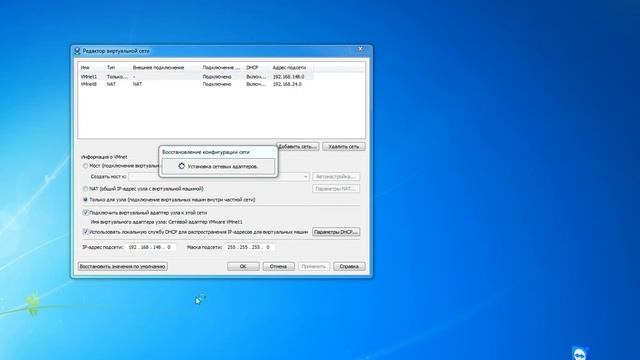The image size is (640, 360).
Task: Select the NAT shared IP radio button
Action: click(x=85, y=189)
